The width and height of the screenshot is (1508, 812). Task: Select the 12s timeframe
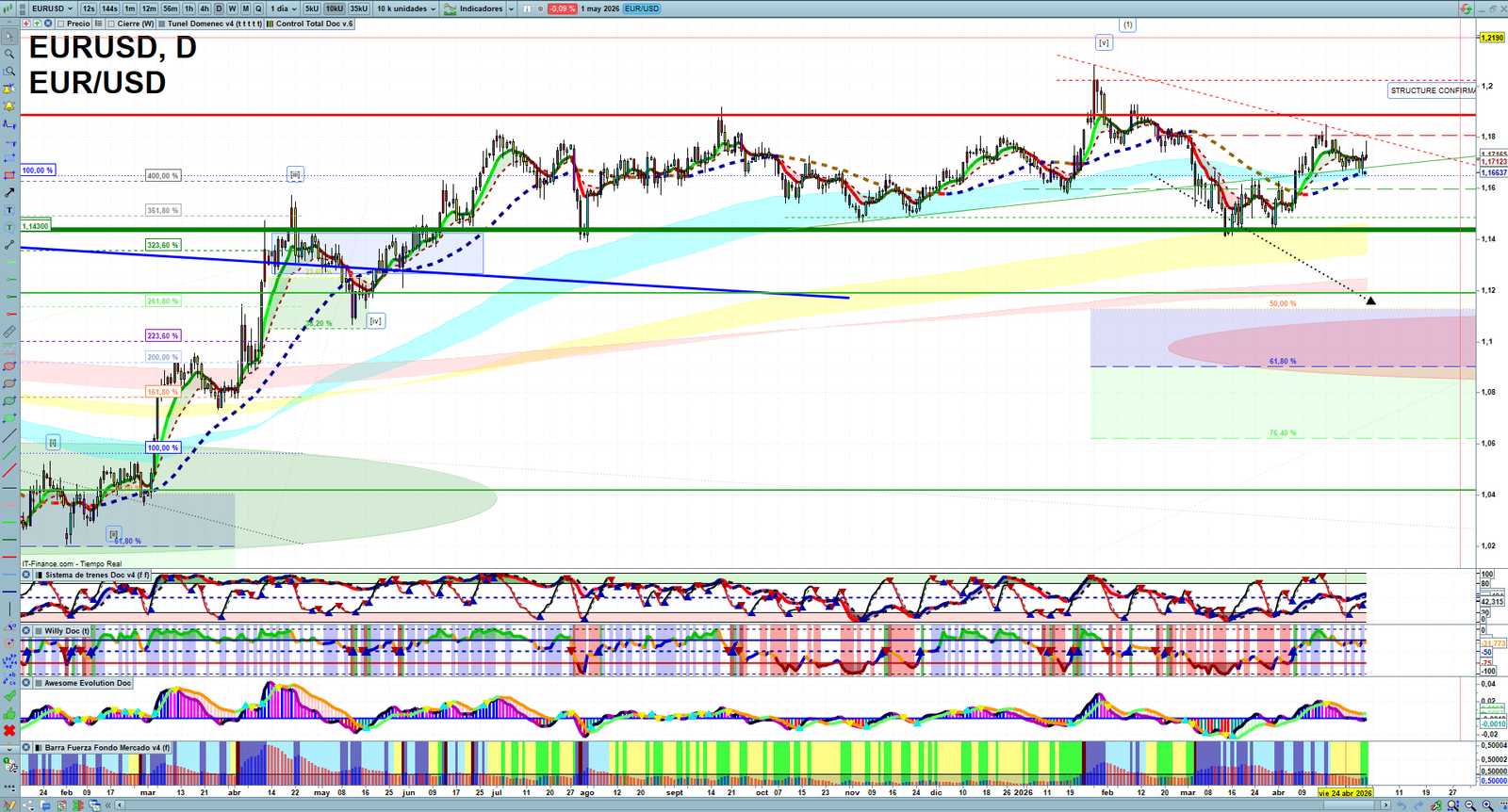coord(89,8)
